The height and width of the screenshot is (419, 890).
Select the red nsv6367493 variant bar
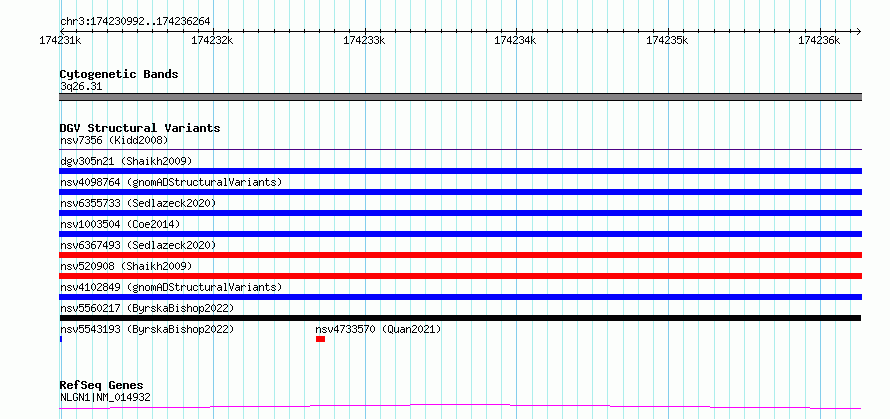click(460, 255)
